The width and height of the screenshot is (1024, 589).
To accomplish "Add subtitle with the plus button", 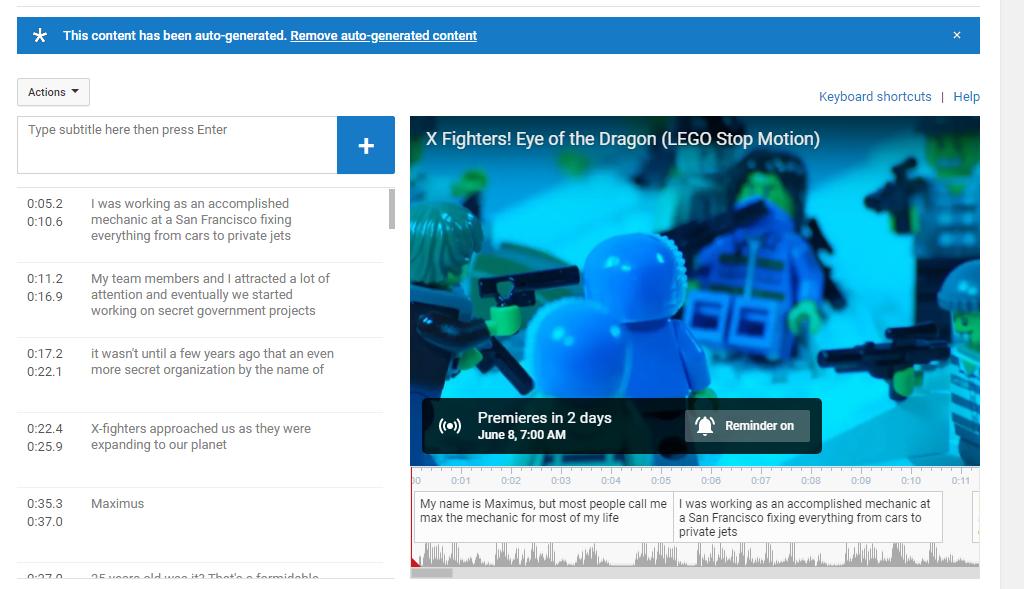I will tap(366, 145).
